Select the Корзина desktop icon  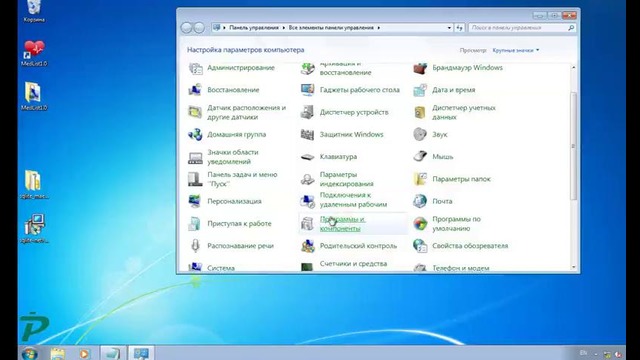coord(34,11)
